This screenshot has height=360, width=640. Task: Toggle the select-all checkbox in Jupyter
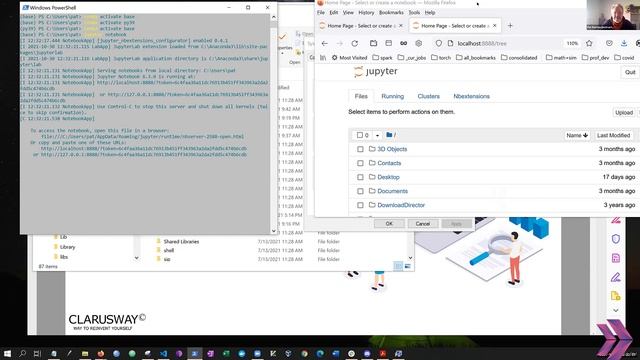[360, 135]
